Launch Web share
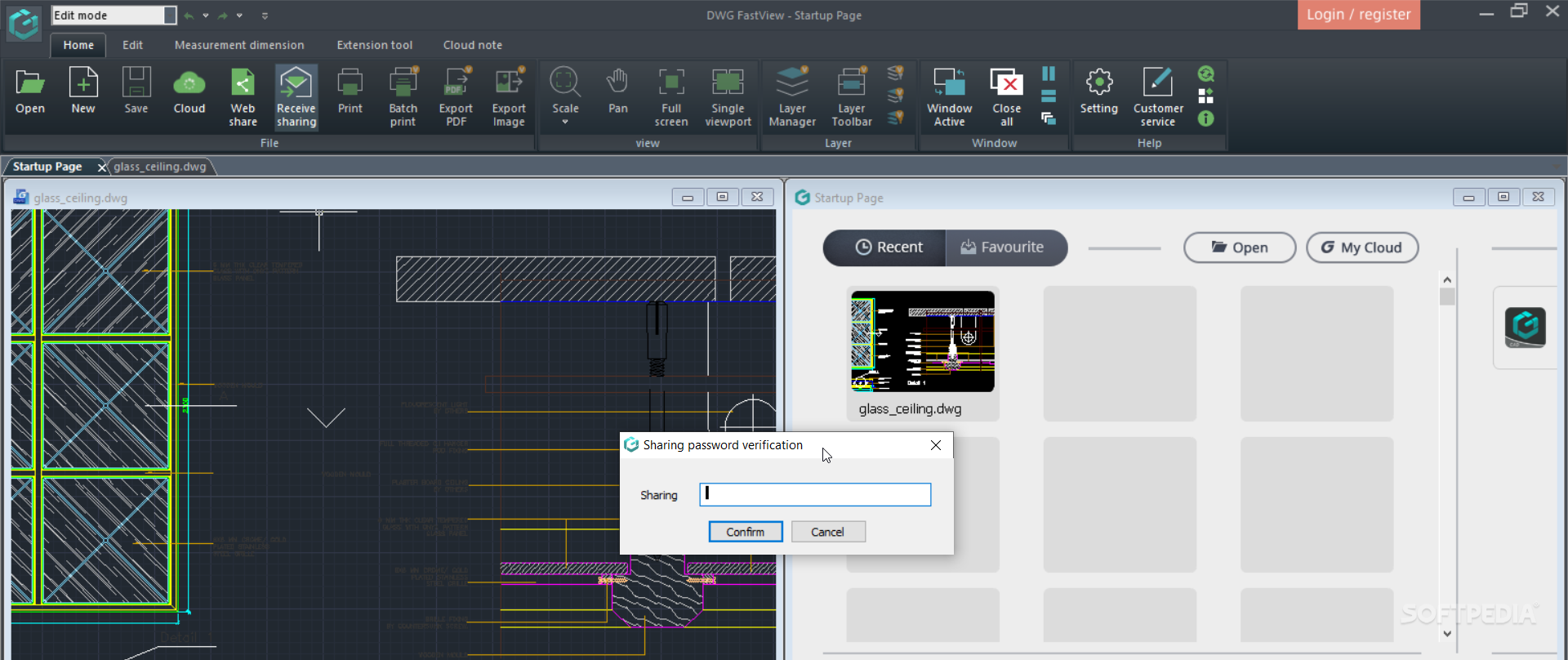The height and width of the screenshot is (660, 1568). click(x=243, y=97)
